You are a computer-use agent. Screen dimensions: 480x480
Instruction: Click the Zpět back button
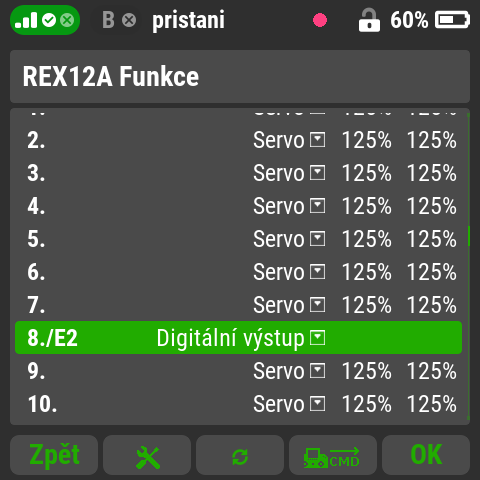54,455
